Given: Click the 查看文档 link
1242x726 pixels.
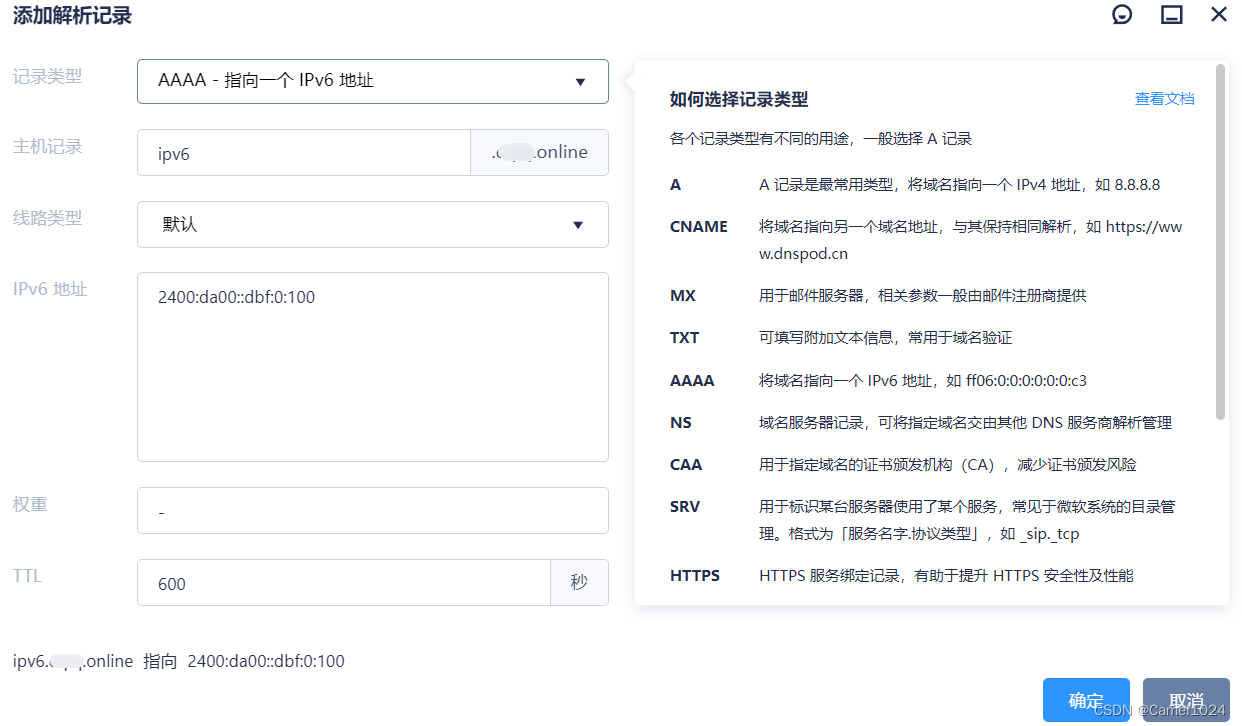Looking at the screenshot, I should click(x=1164, y=99).
